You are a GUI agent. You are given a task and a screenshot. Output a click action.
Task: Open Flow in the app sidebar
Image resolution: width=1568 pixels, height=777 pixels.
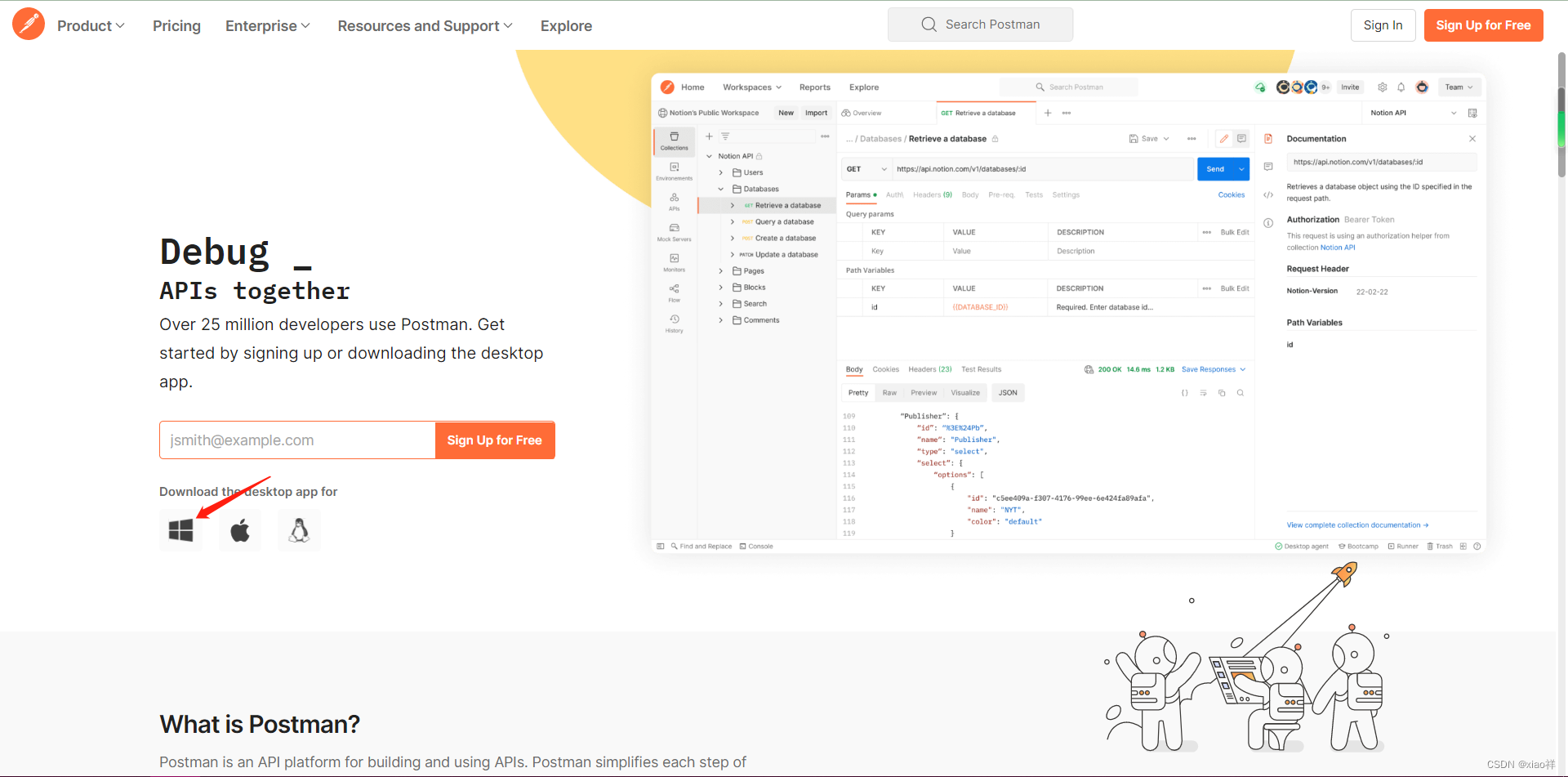click(675, 293)
